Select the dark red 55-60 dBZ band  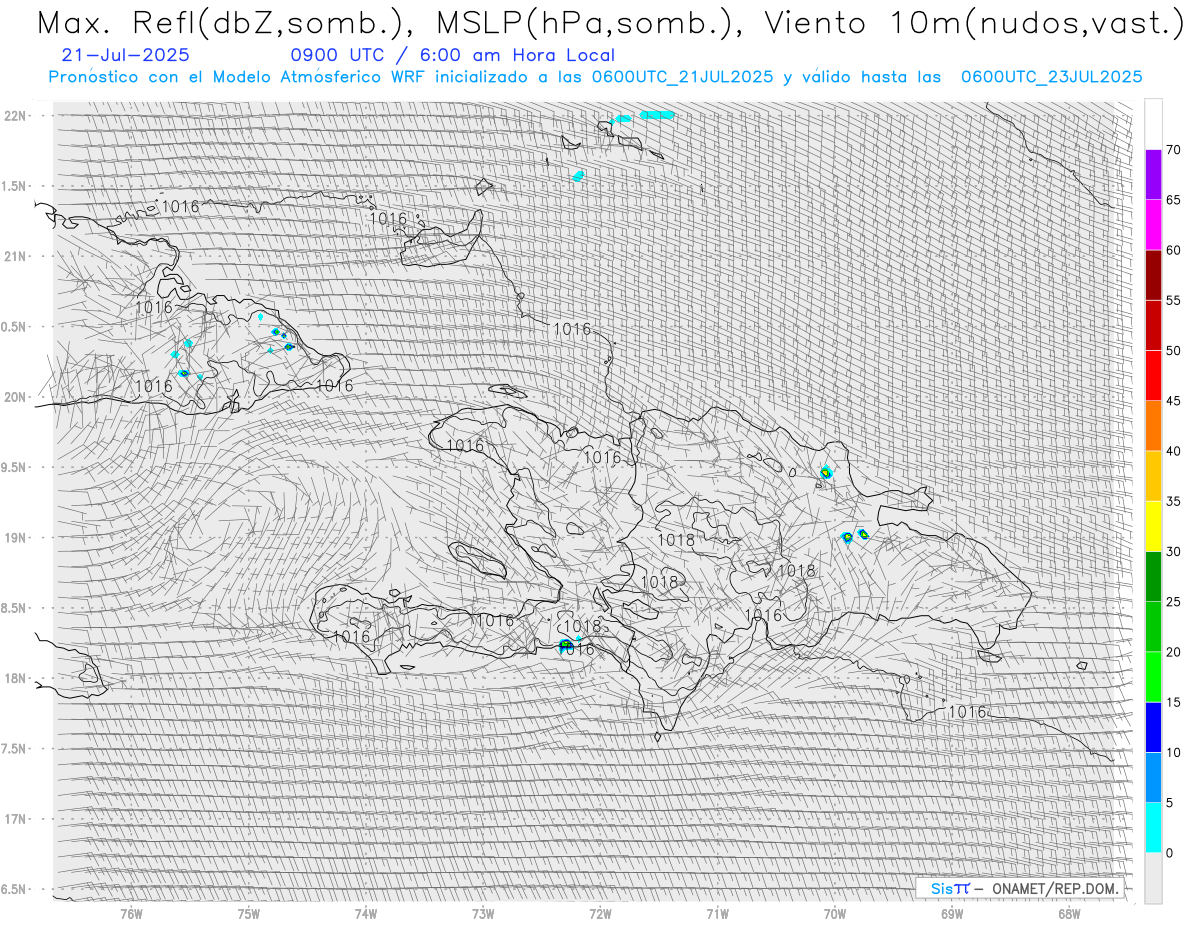tap(1153, 275)
